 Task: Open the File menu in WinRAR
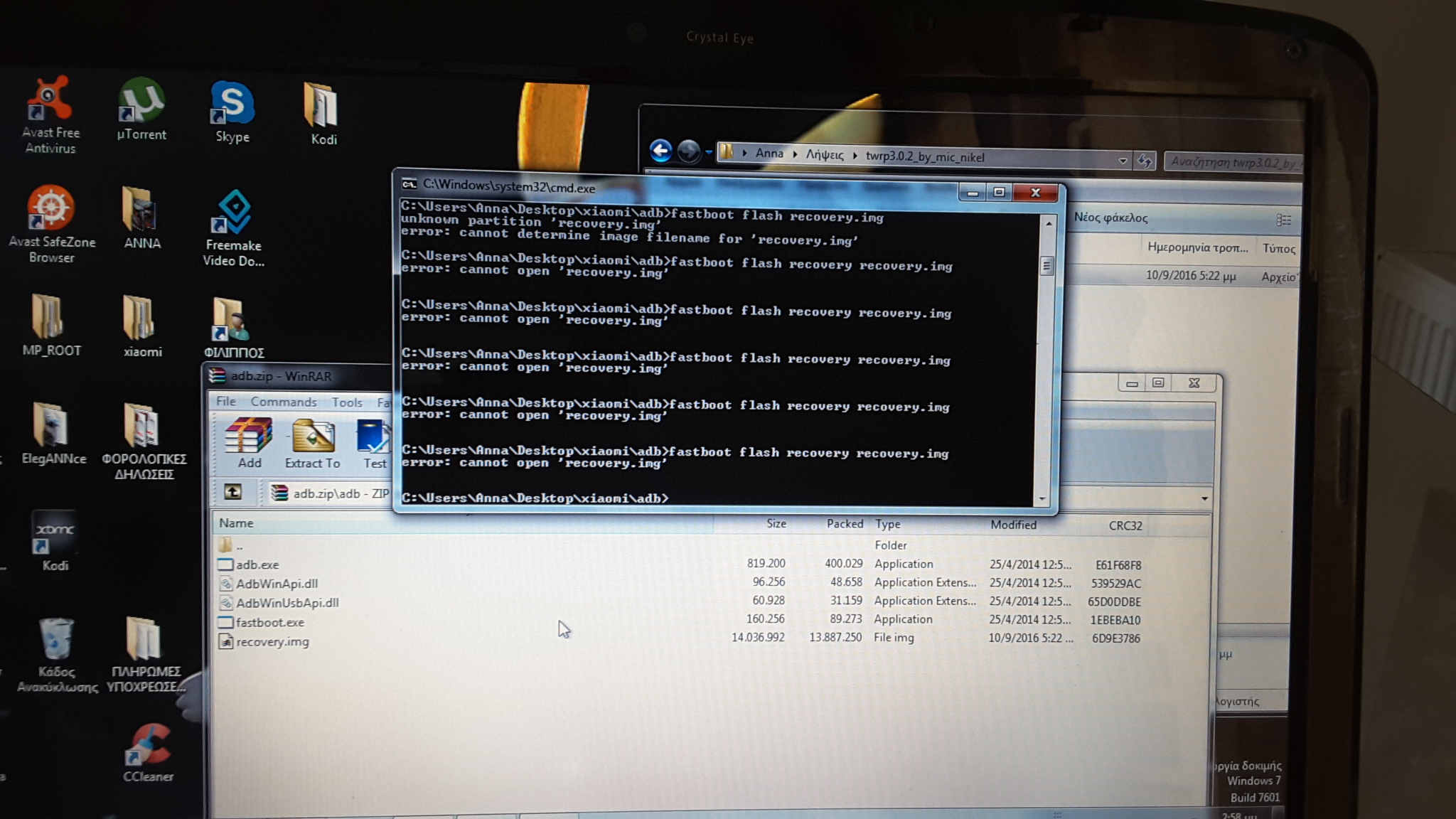pos(225,402)
